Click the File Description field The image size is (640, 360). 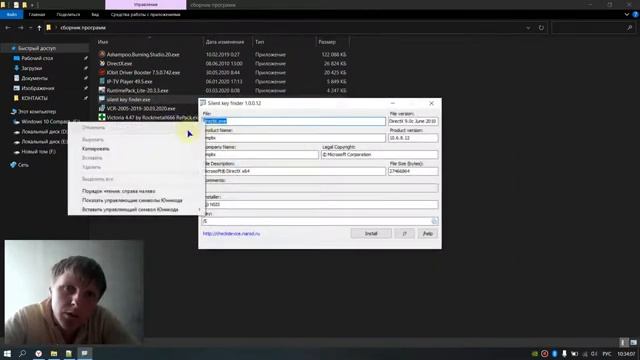coord(294,171)
